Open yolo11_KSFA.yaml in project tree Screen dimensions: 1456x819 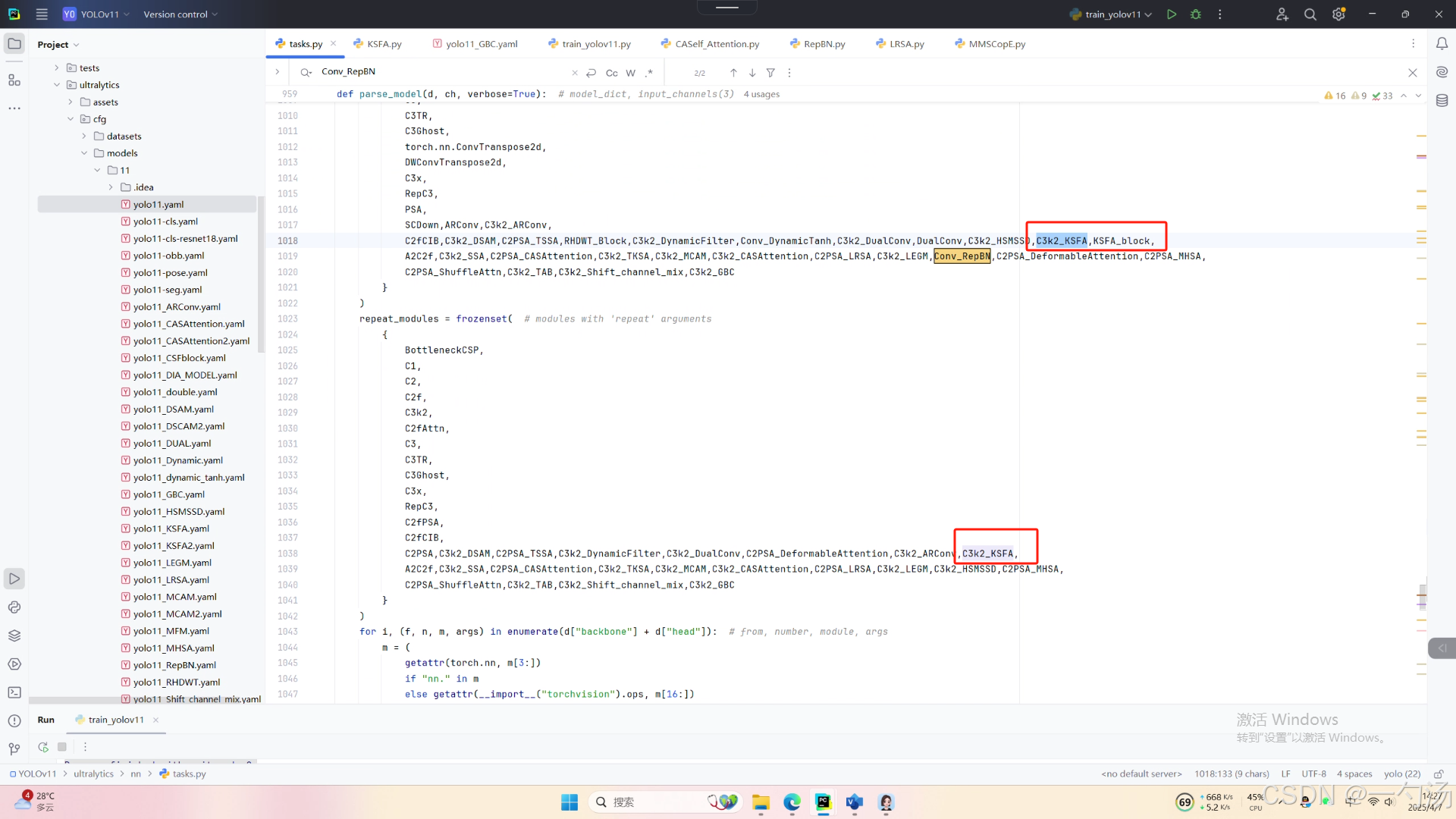pyautogui.click(x=171, y=529)
